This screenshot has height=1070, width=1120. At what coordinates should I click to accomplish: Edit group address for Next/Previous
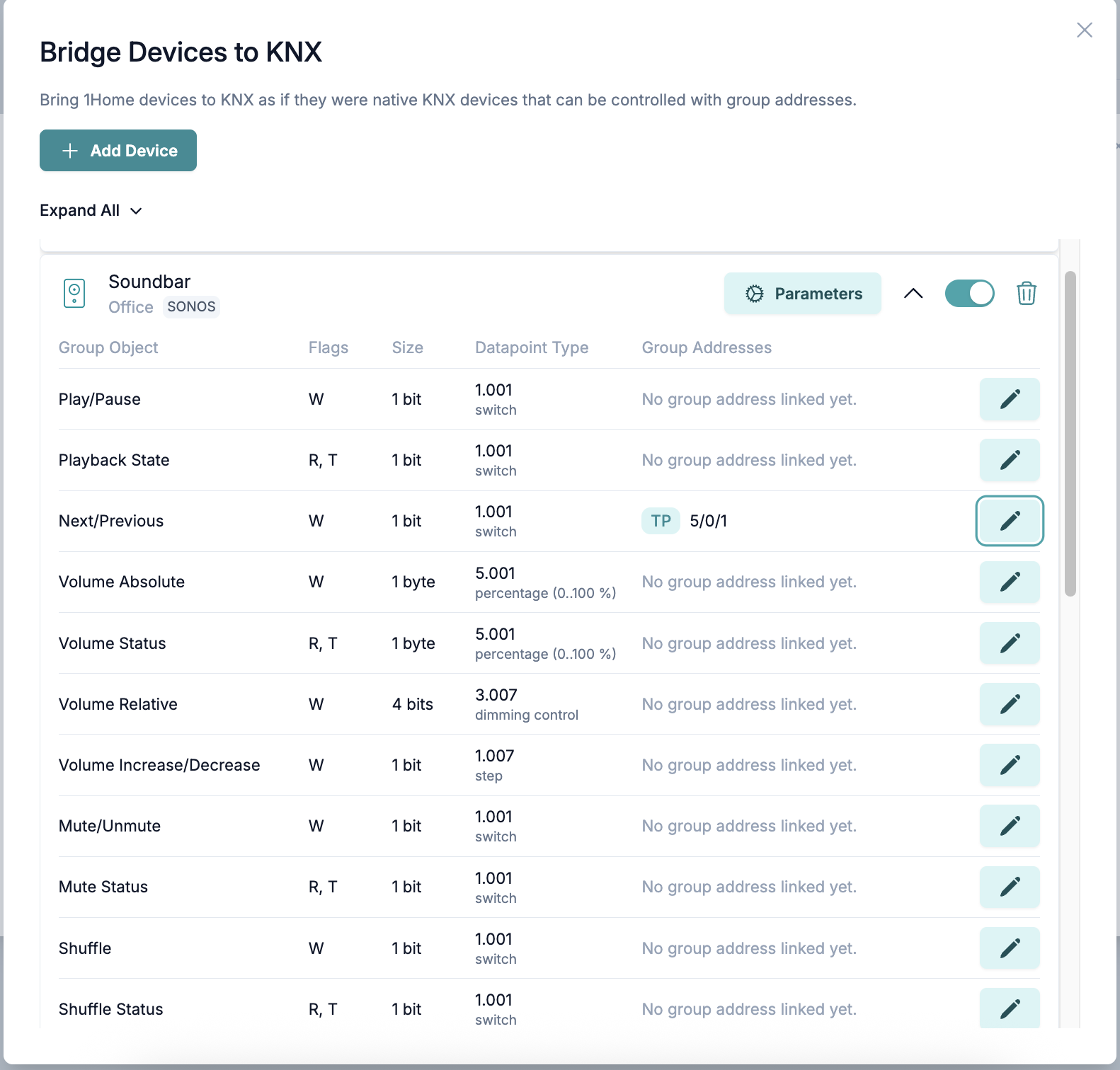click(1010, 521)
